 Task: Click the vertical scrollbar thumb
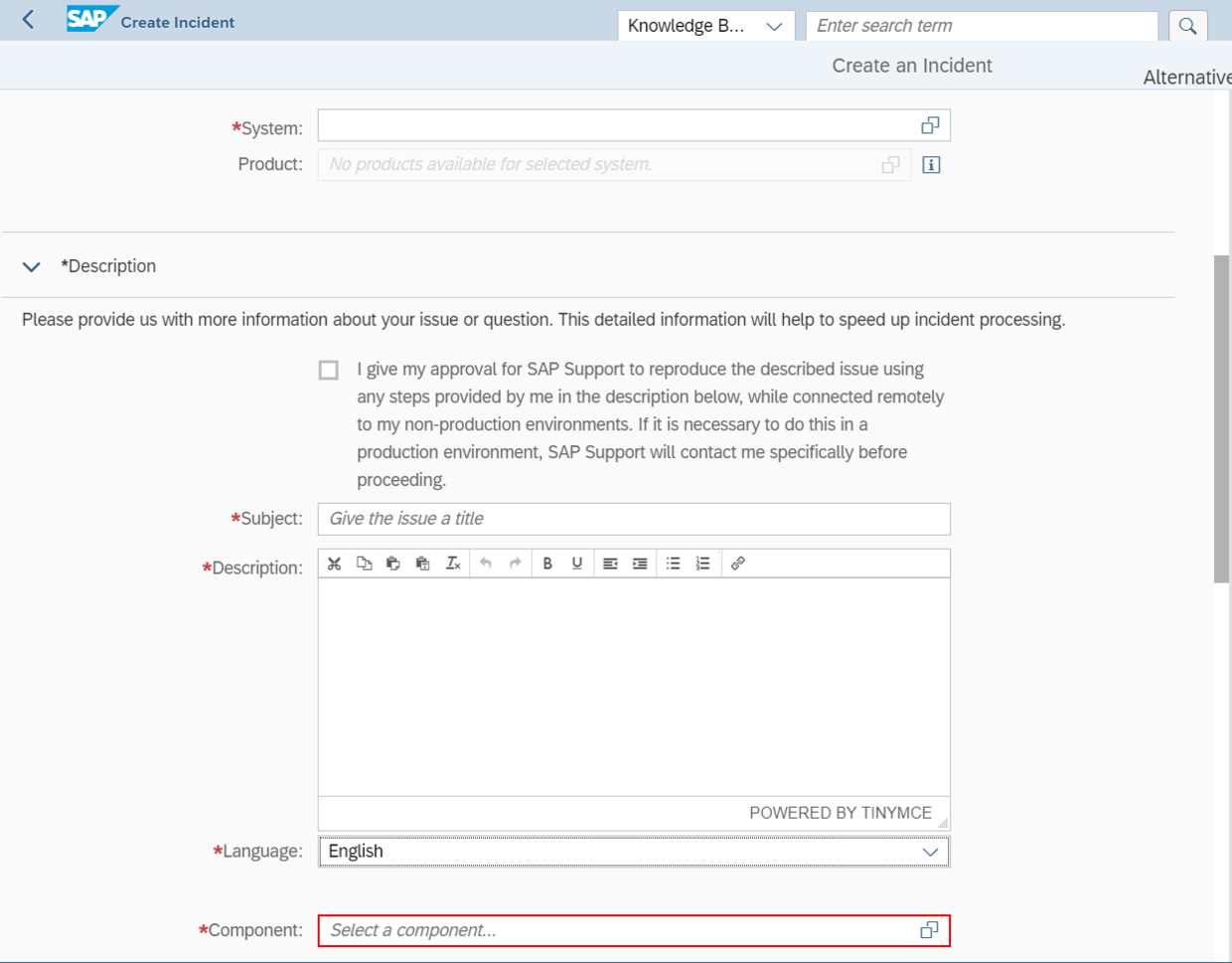1222,419
